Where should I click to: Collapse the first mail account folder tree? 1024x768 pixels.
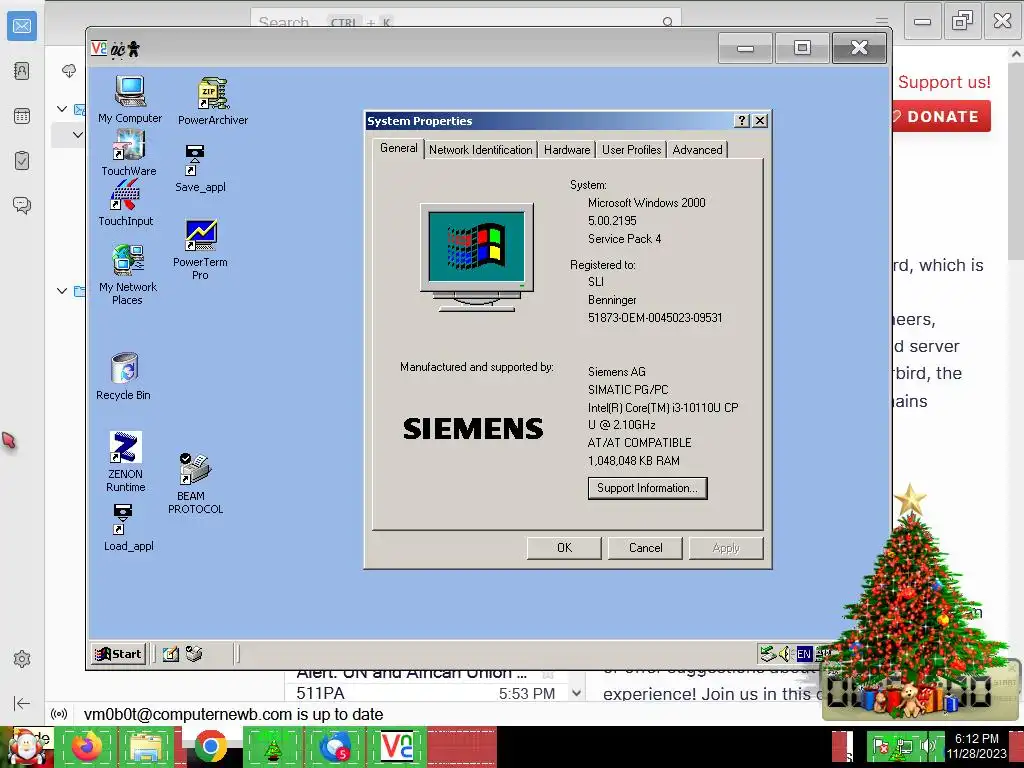62,109
